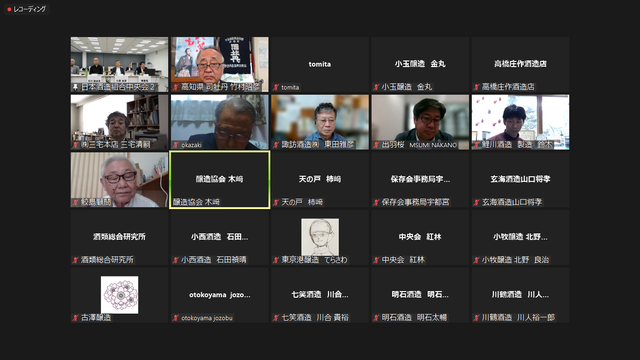This screenshot has height=360, width=640.
Task: Click the 'okazaki' name caption
Action: [x=191, y=145]
